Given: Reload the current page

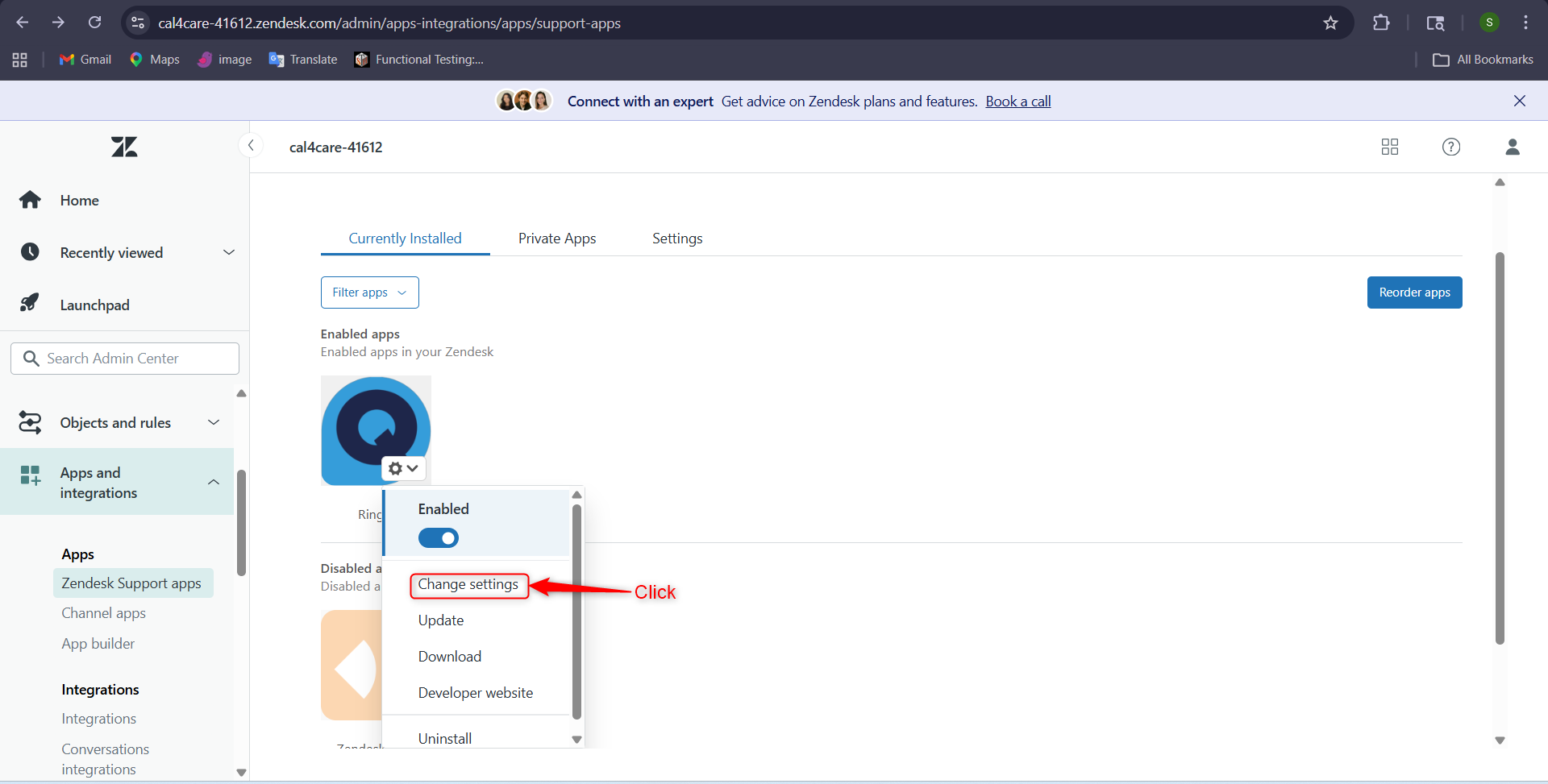Looking at the screenshot, I should [95, 23].
